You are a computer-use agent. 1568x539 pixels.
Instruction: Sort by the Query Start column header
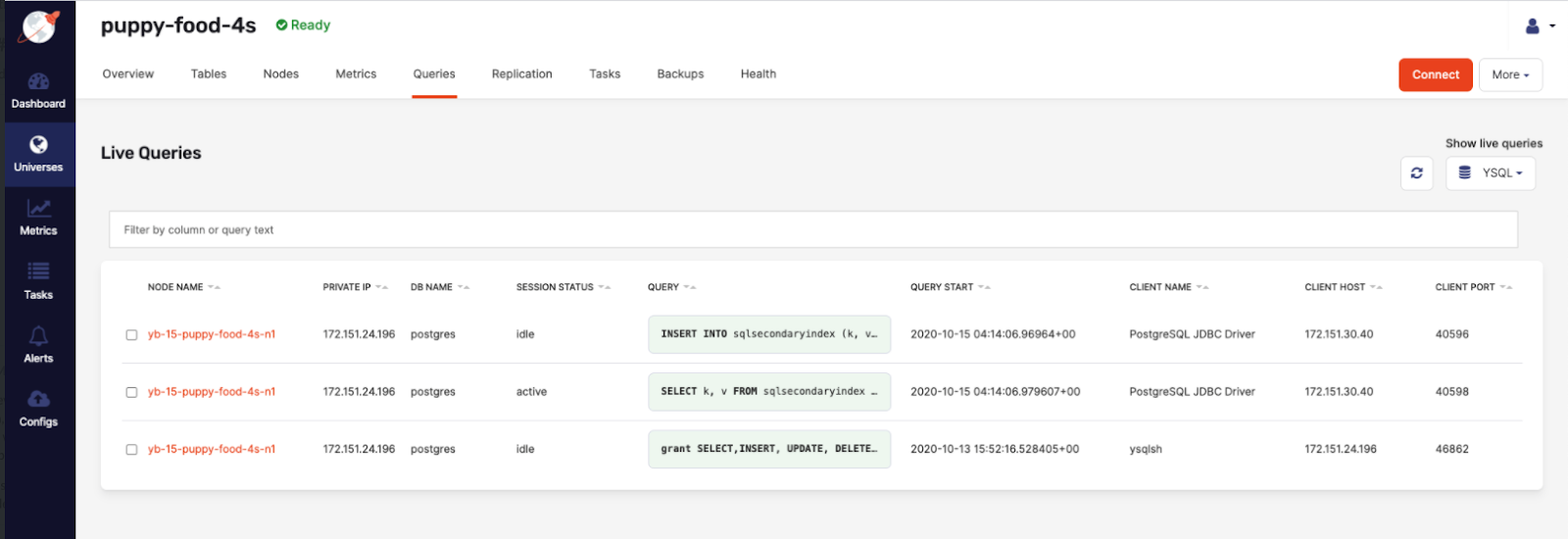click(942, 287)
